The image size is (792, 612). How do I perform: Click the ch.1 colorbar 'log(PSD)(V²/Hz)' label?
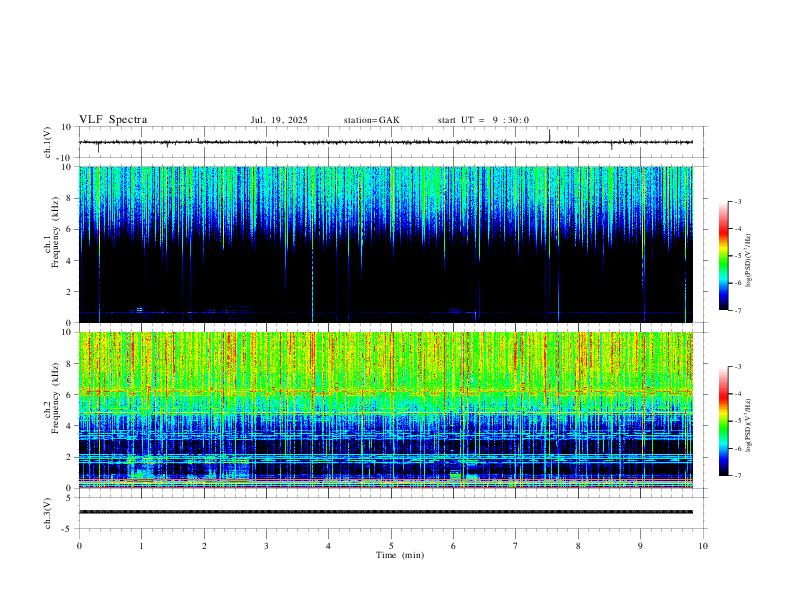(749, 261)
